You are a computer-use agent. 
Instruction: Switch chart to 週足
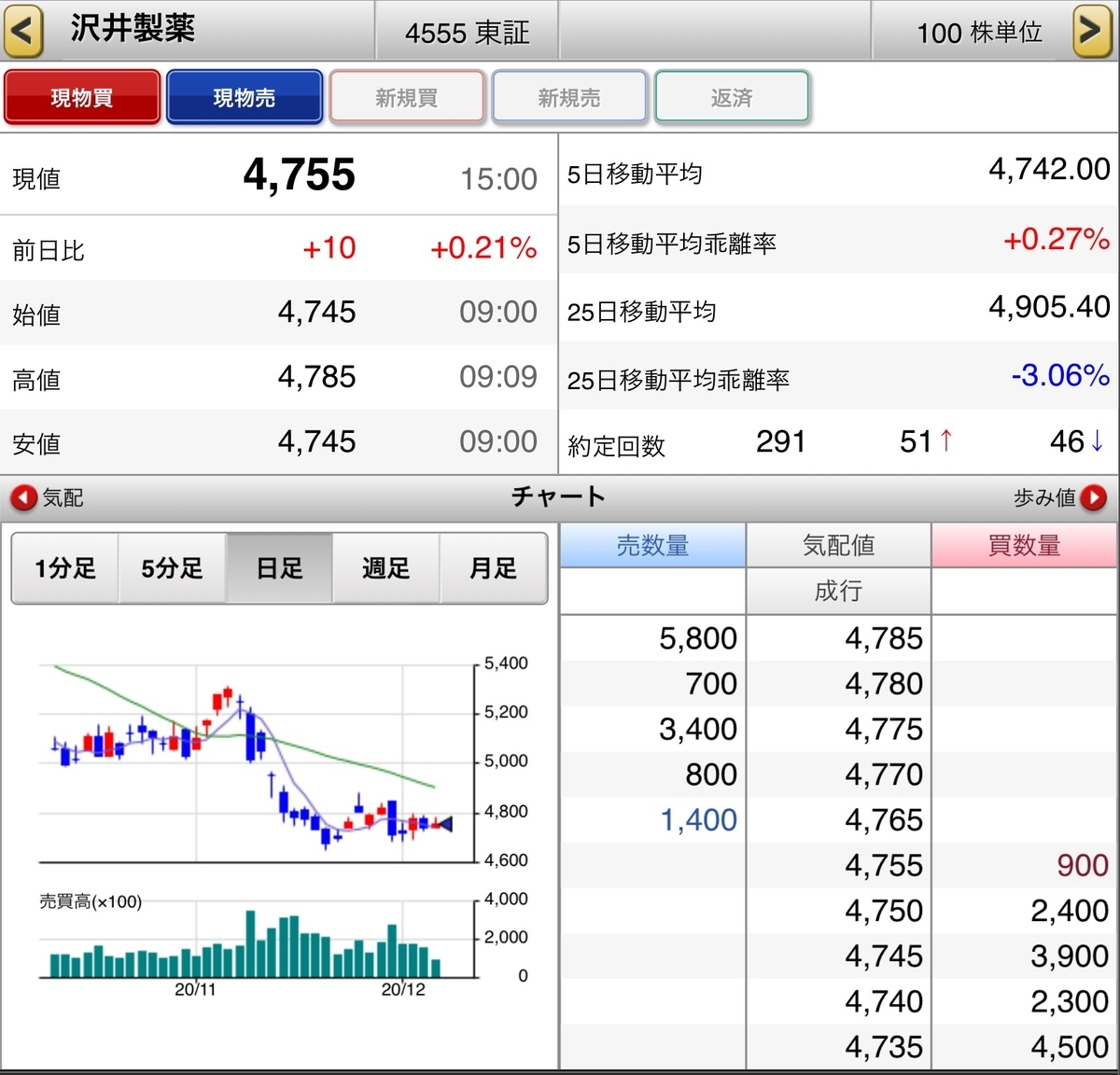point(386,568)
